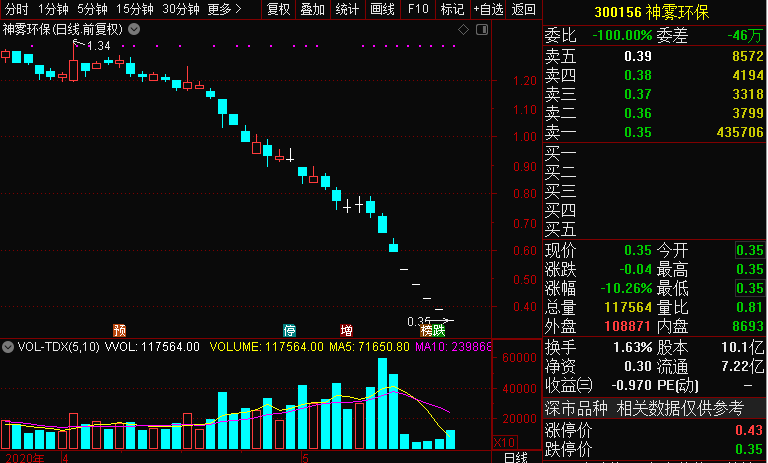
Task: Click the 榜跌 marker on chart
Action: pyautogui.click(x=433, y=331)
